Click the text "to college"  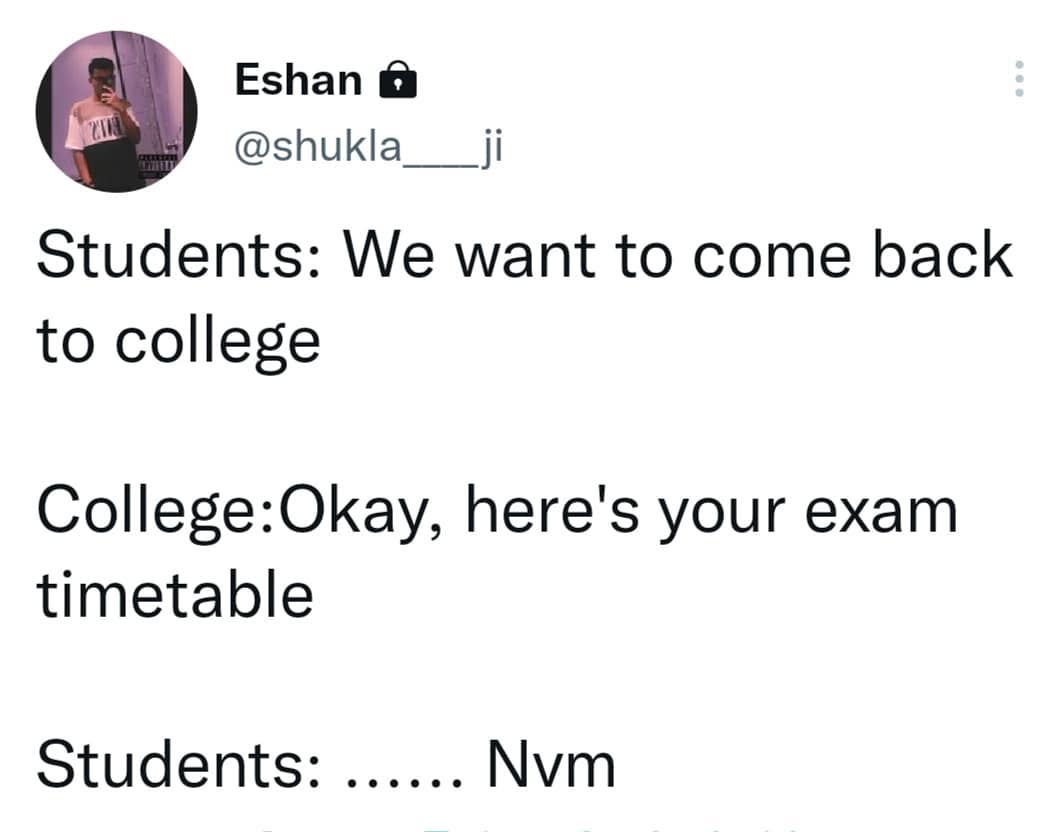[x=178, y=342]
